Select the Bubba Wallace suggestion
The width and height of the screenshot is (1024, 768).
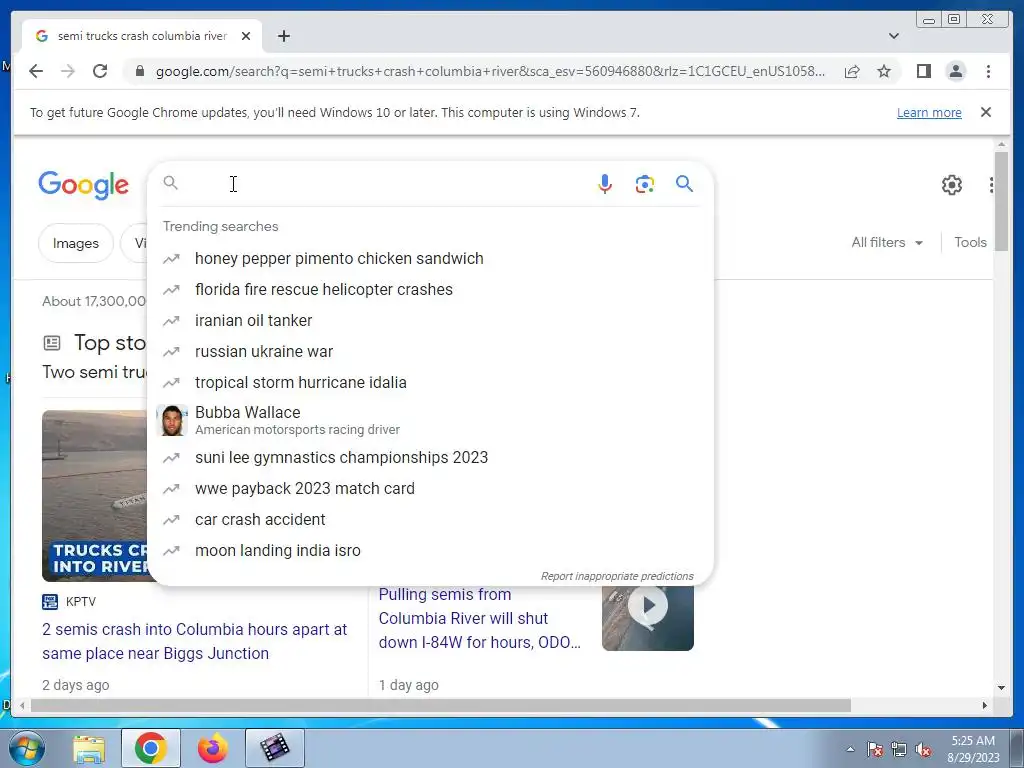pyautogui.click(x=431, y=420)
